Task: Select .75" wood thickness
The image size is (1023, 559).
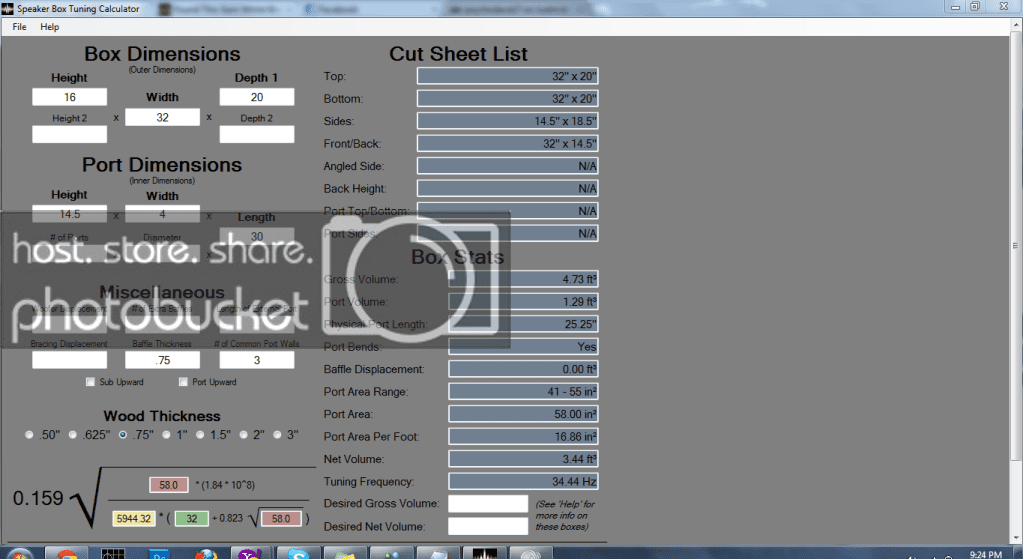Action: coord(123,434)
